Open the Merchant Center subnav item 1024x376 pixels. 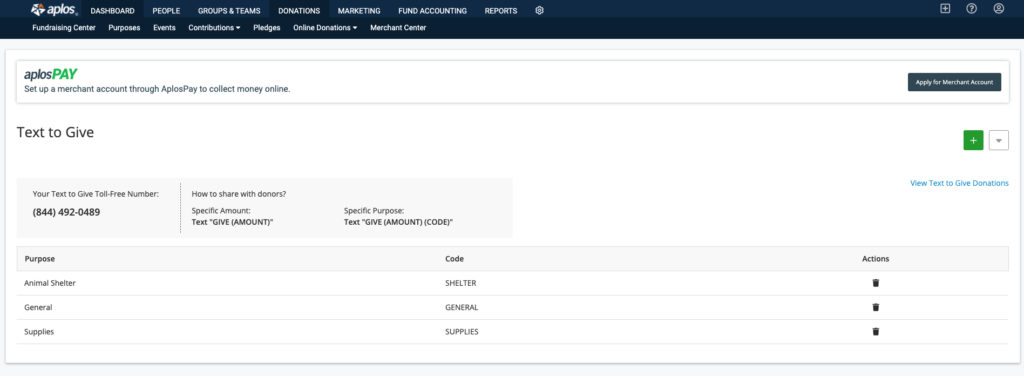click(398, 28)
